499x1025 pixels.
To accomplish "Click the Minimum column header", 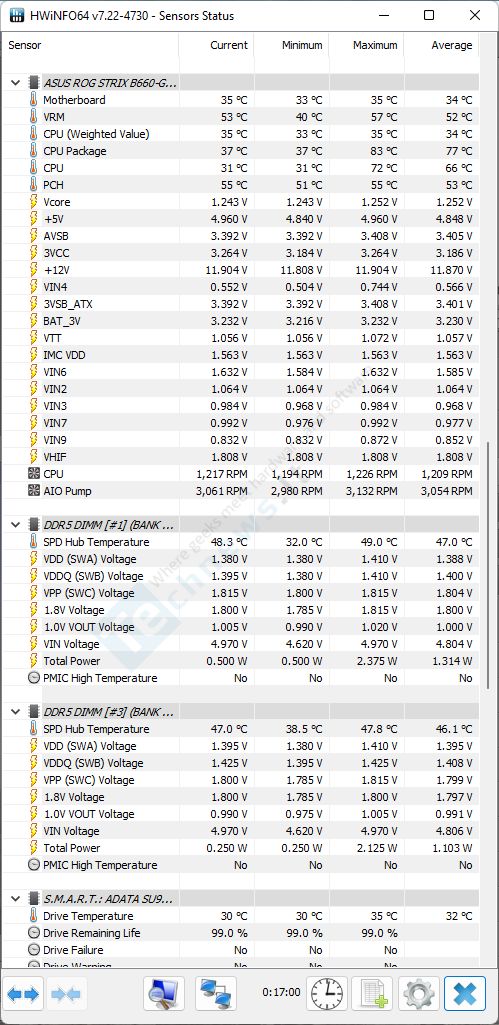I will click(x=292, y=45).
